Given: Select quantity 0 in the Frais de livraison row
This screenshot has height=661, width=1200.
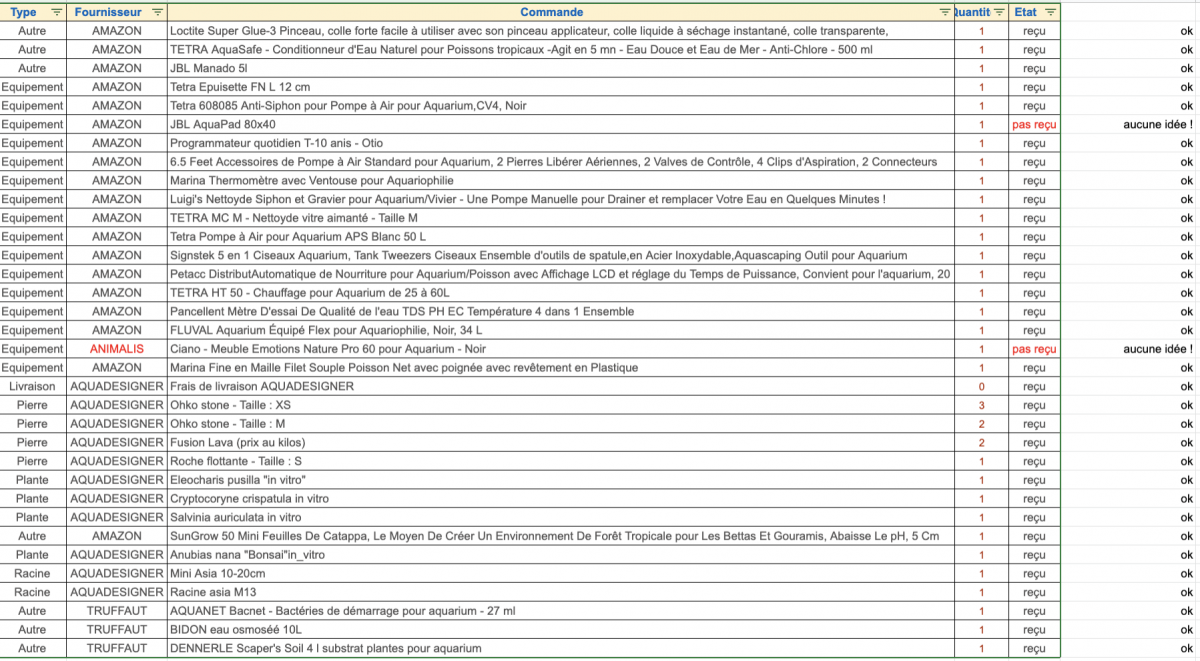Looking at the screenshot, I should point(981,386).
